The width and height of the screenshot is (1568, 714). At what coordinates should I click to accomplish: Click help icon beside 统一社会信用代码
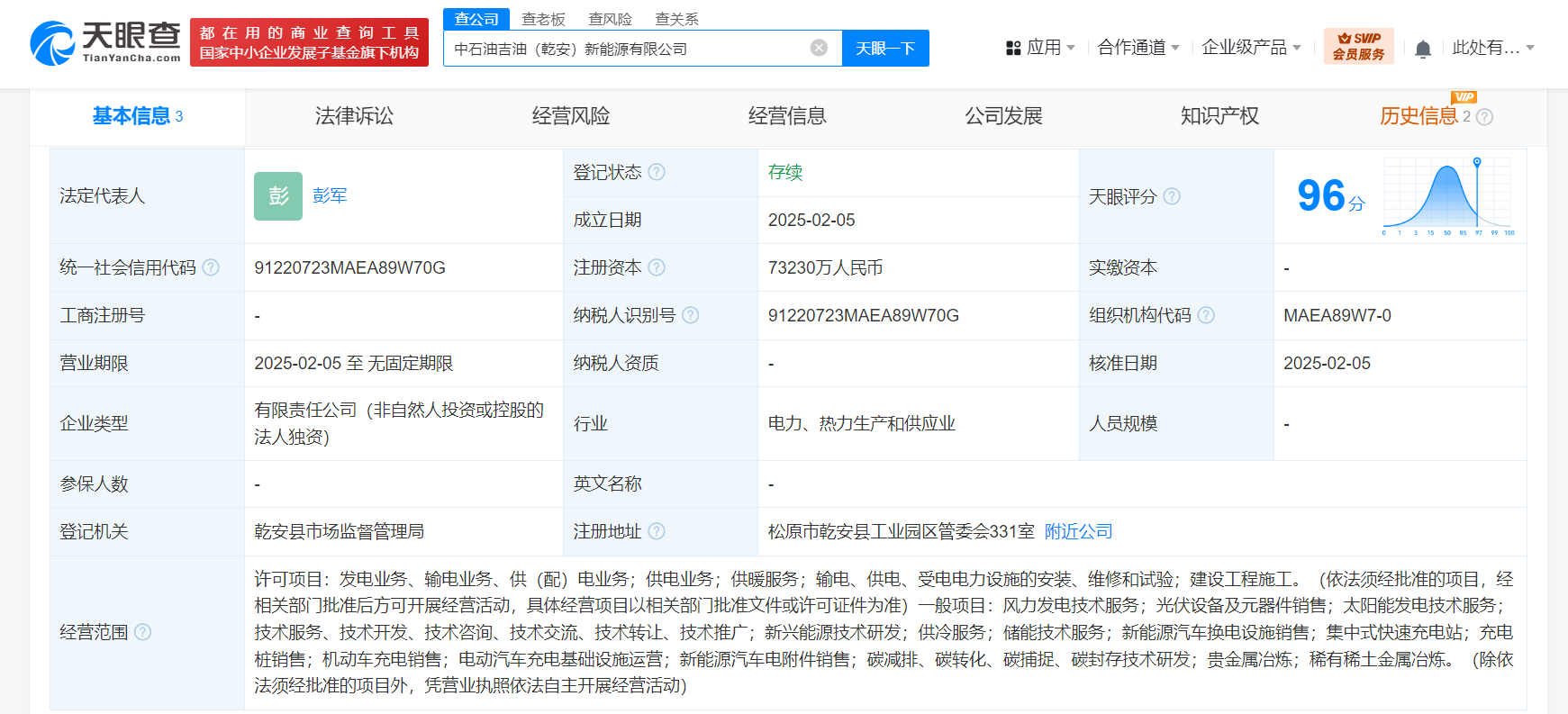211,267
